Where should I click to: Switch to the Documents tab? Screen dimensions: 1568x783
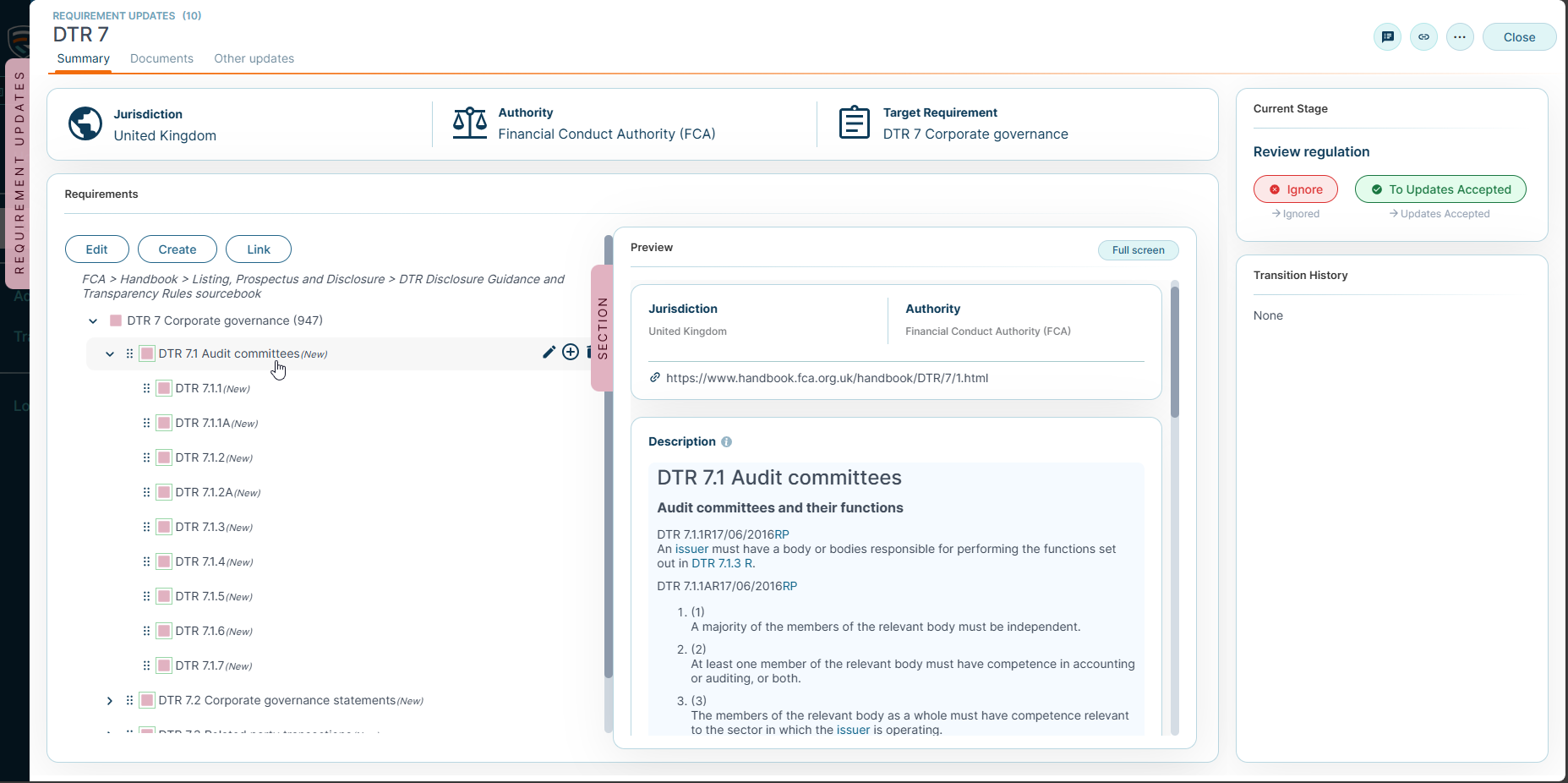tap(161, 58)
